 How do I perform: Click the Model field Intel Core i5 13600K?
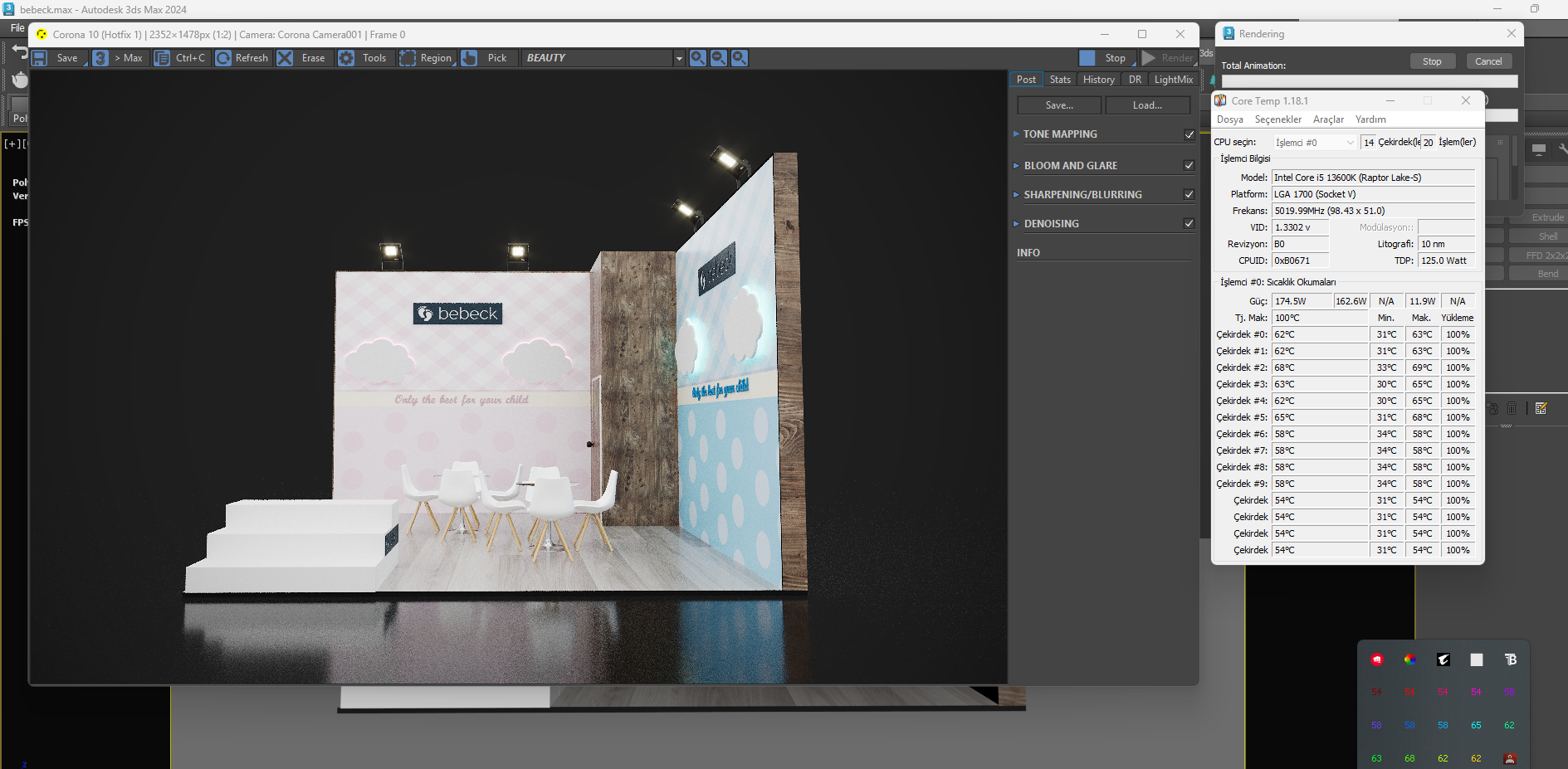click(1374, 178)
